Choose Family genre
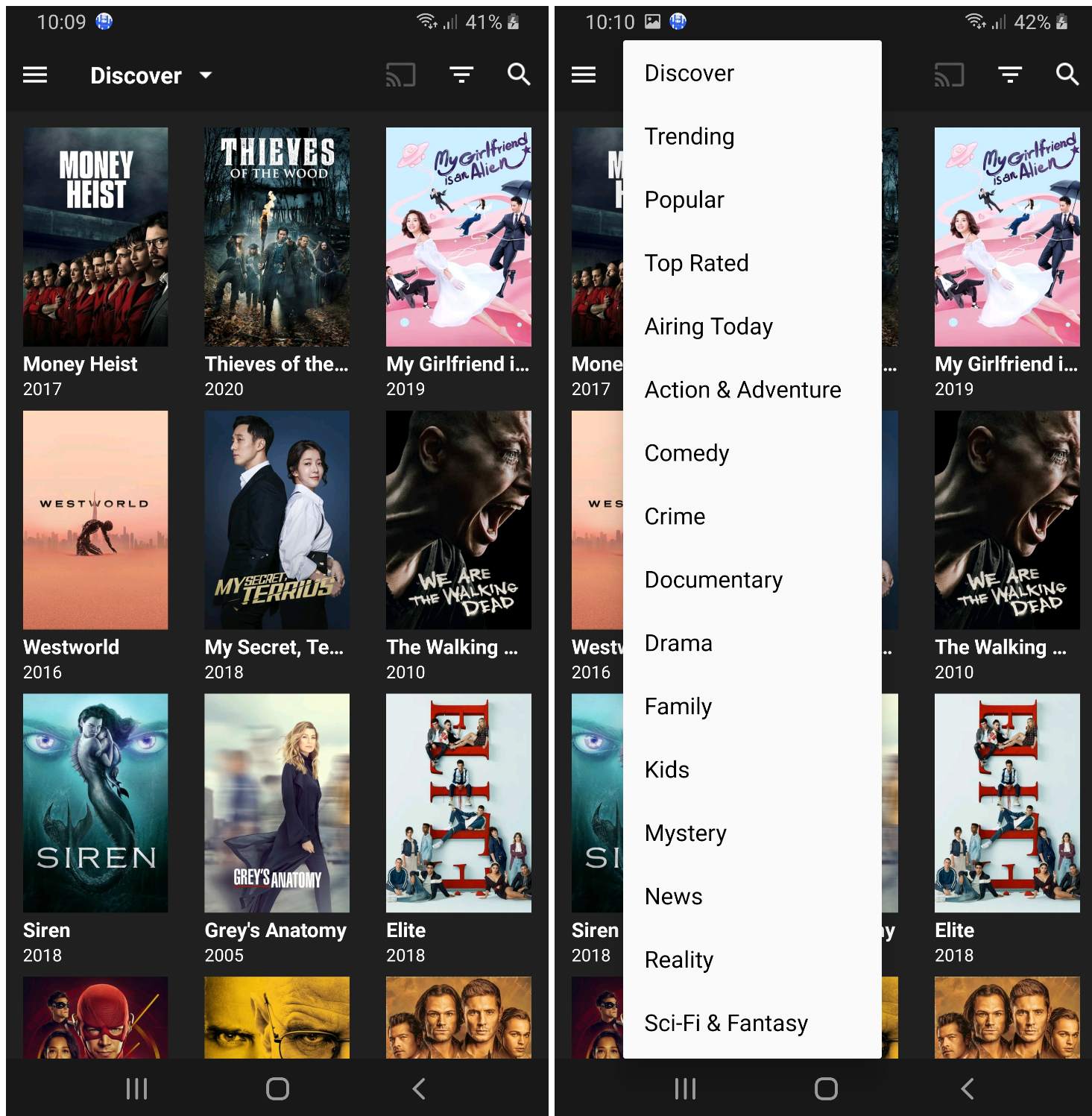Image resolution: width=1092 pixels, height=1116 pixels. (752, 707)
